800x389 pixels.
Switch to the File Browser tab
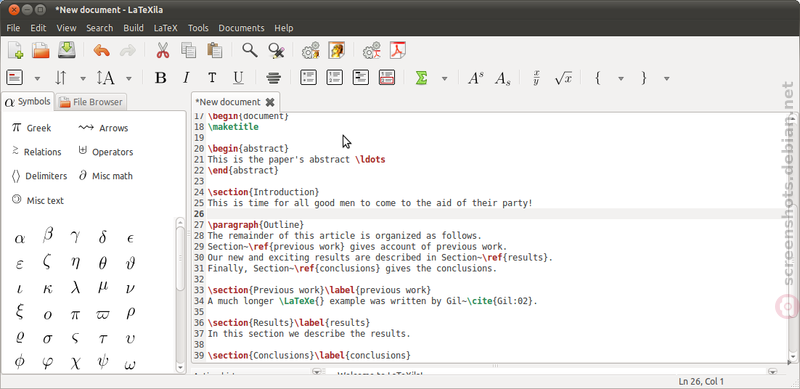[x=91, y=102]
